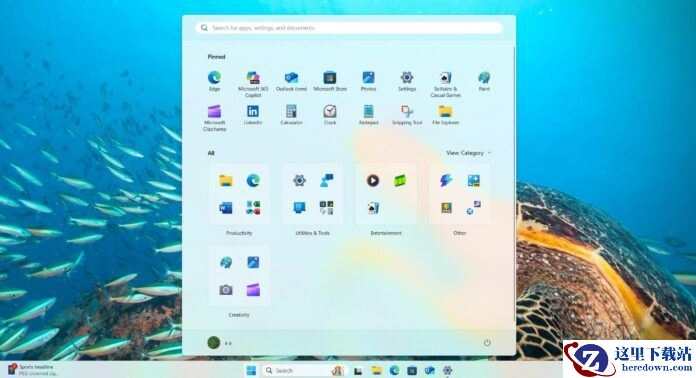Screen dimensions: 696x378
Task: Launch Paint from pinned apps
Action: click(x=484, y=81)
